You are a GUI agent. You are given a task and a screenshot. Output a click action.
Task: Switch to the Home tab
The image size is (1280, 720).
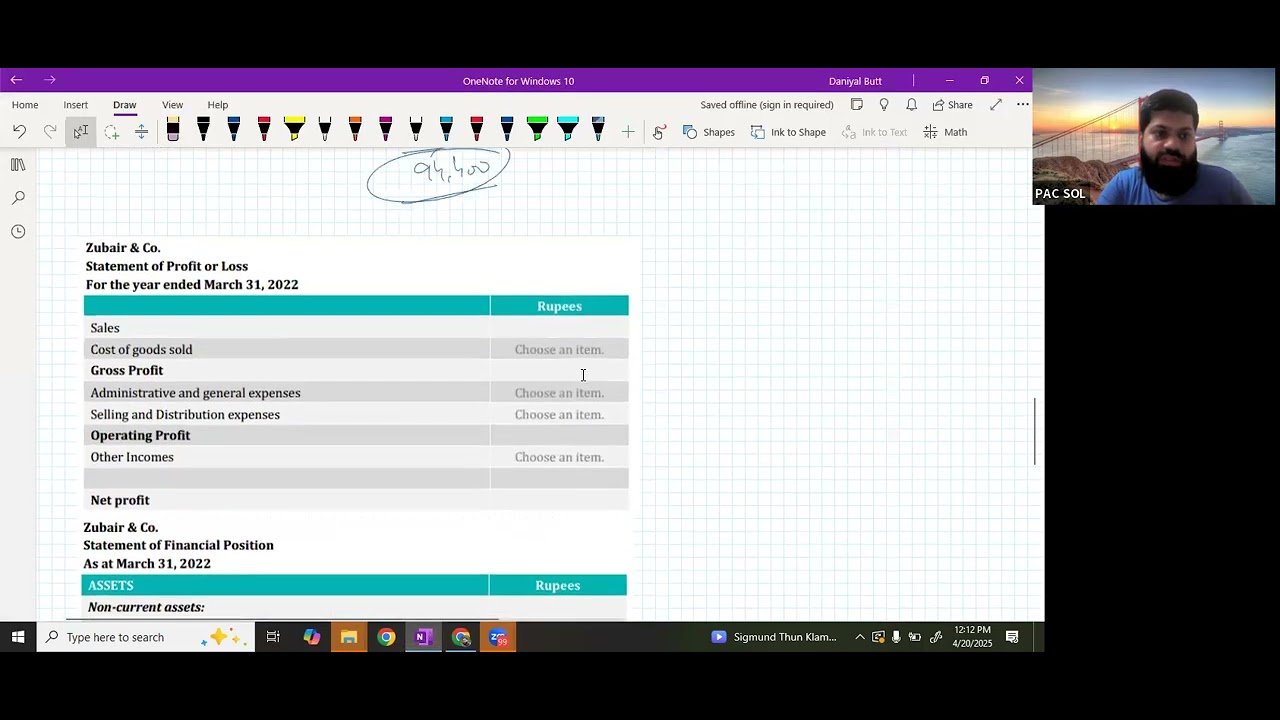pos(25,105)
